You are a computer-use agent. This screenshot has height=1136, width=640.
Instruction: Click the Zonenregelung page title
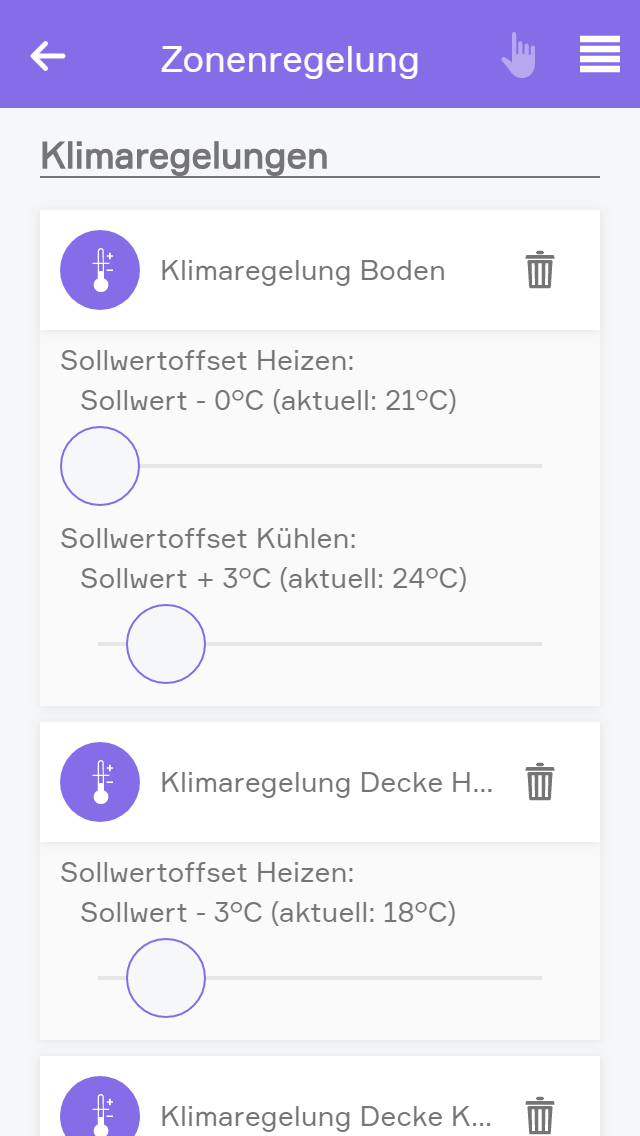[290, 60]
